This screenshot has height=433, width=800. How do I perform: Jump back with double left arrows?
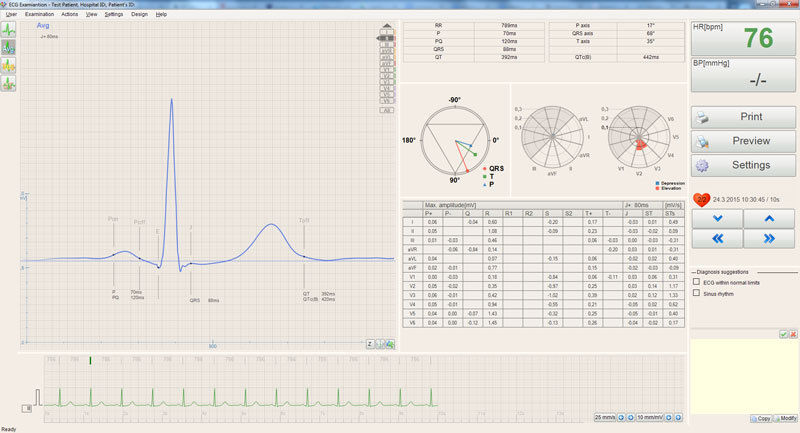pos(717,238)
